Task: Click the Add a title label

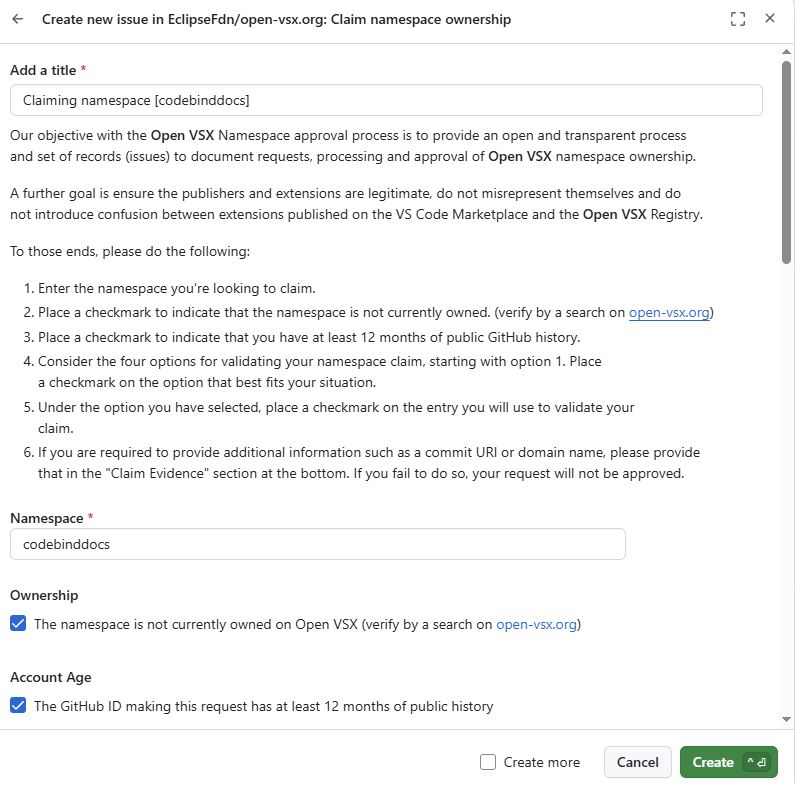Action: tap(43, 70)
